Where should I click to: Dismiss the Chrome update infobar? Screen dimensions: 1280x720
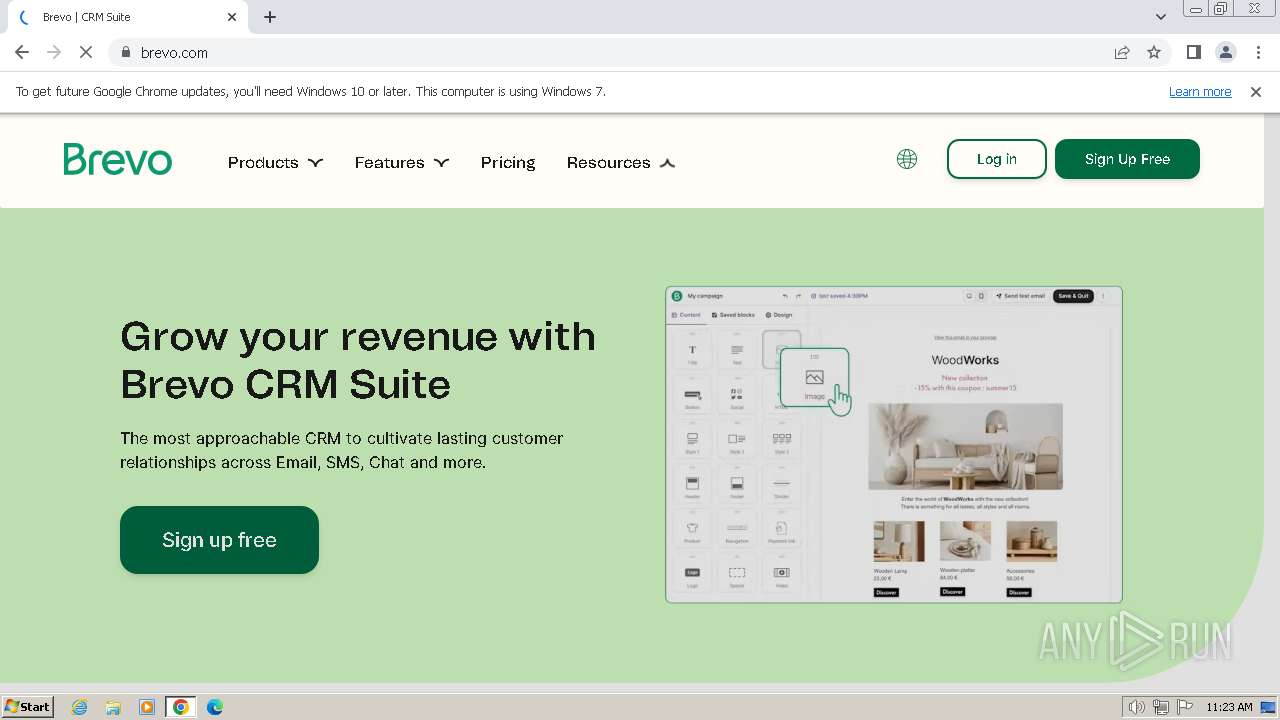pos(1256,91)
